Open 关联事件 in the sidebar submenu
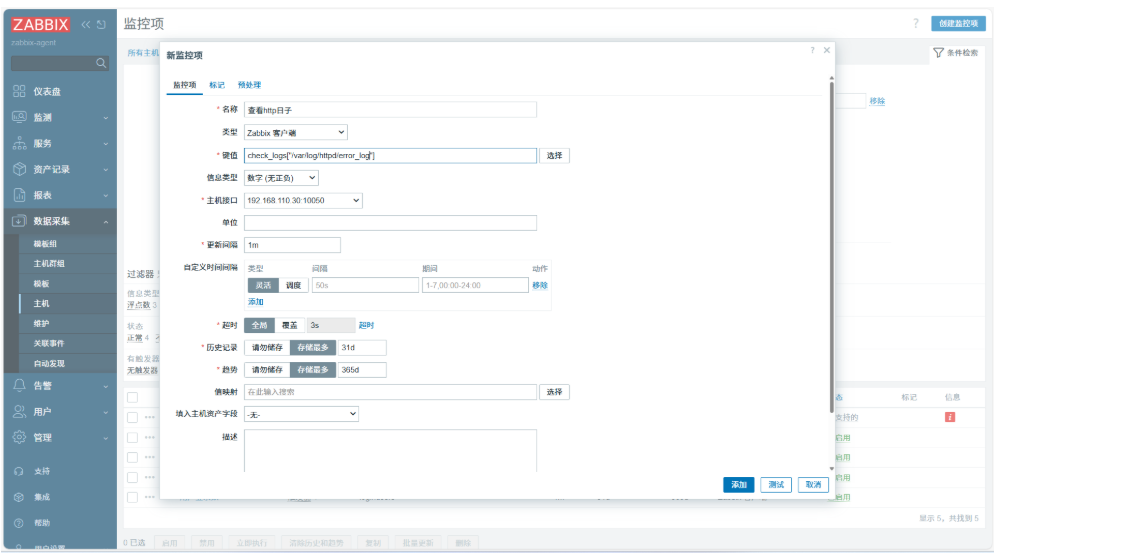Image resolution: width=1144 pixels, height=553 pixels. pos(47,343)
